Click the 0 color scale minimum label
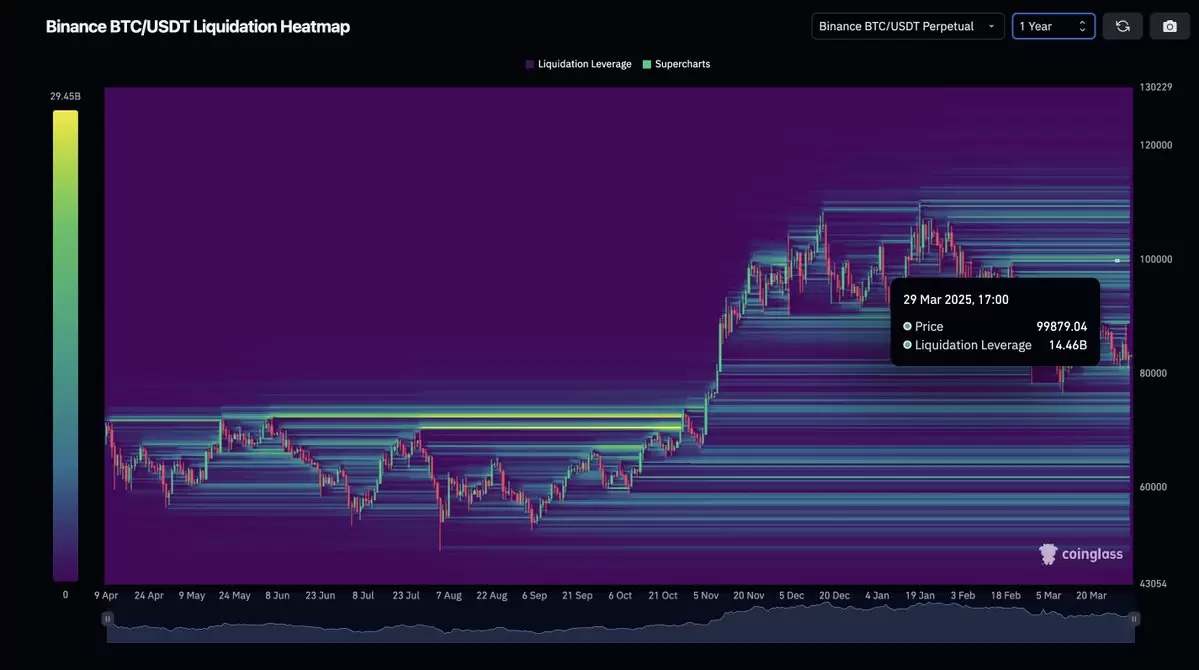 click(x=65, y=595)
